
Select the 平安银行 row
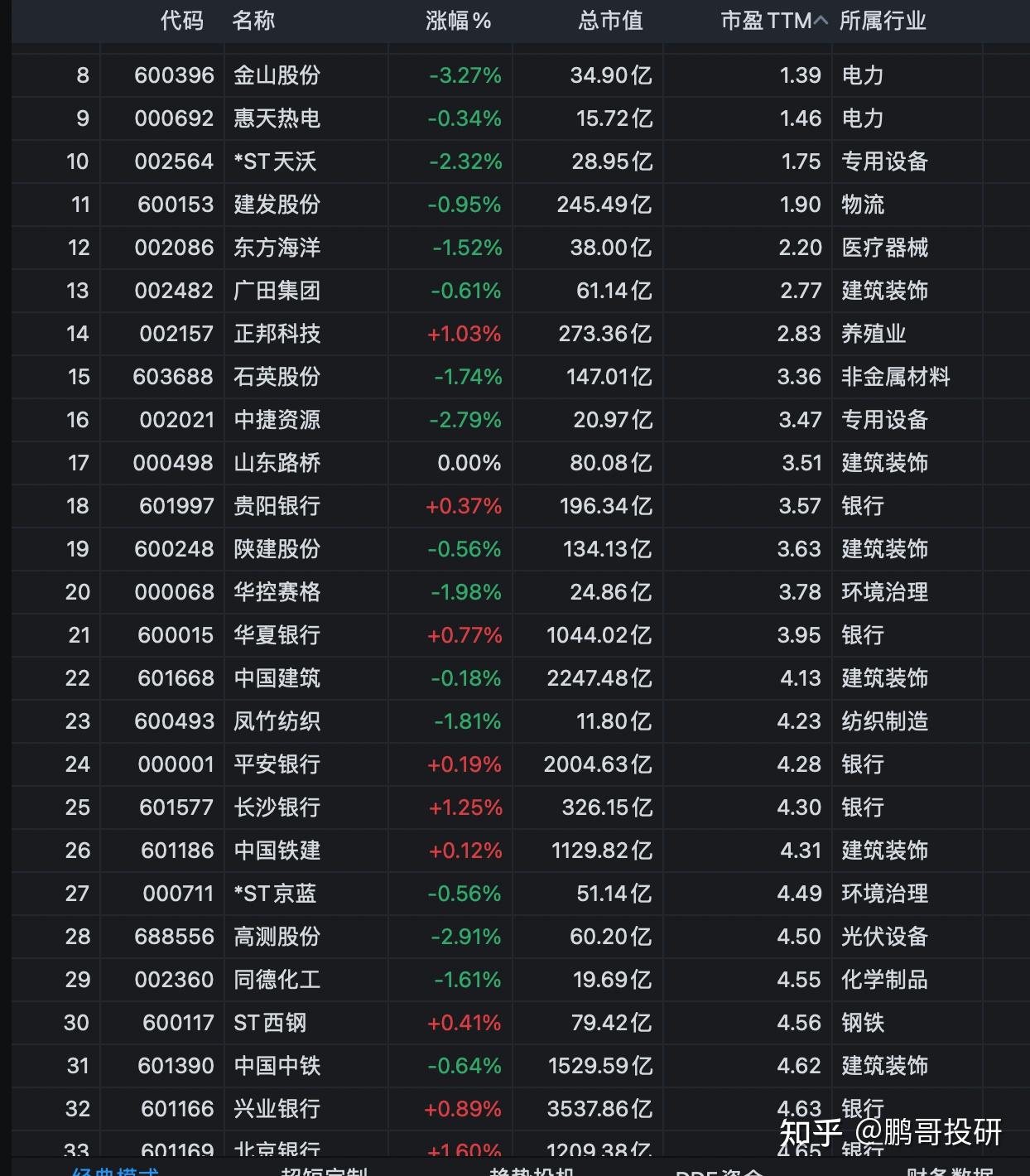pyautogui.click(x=275, y=764)
